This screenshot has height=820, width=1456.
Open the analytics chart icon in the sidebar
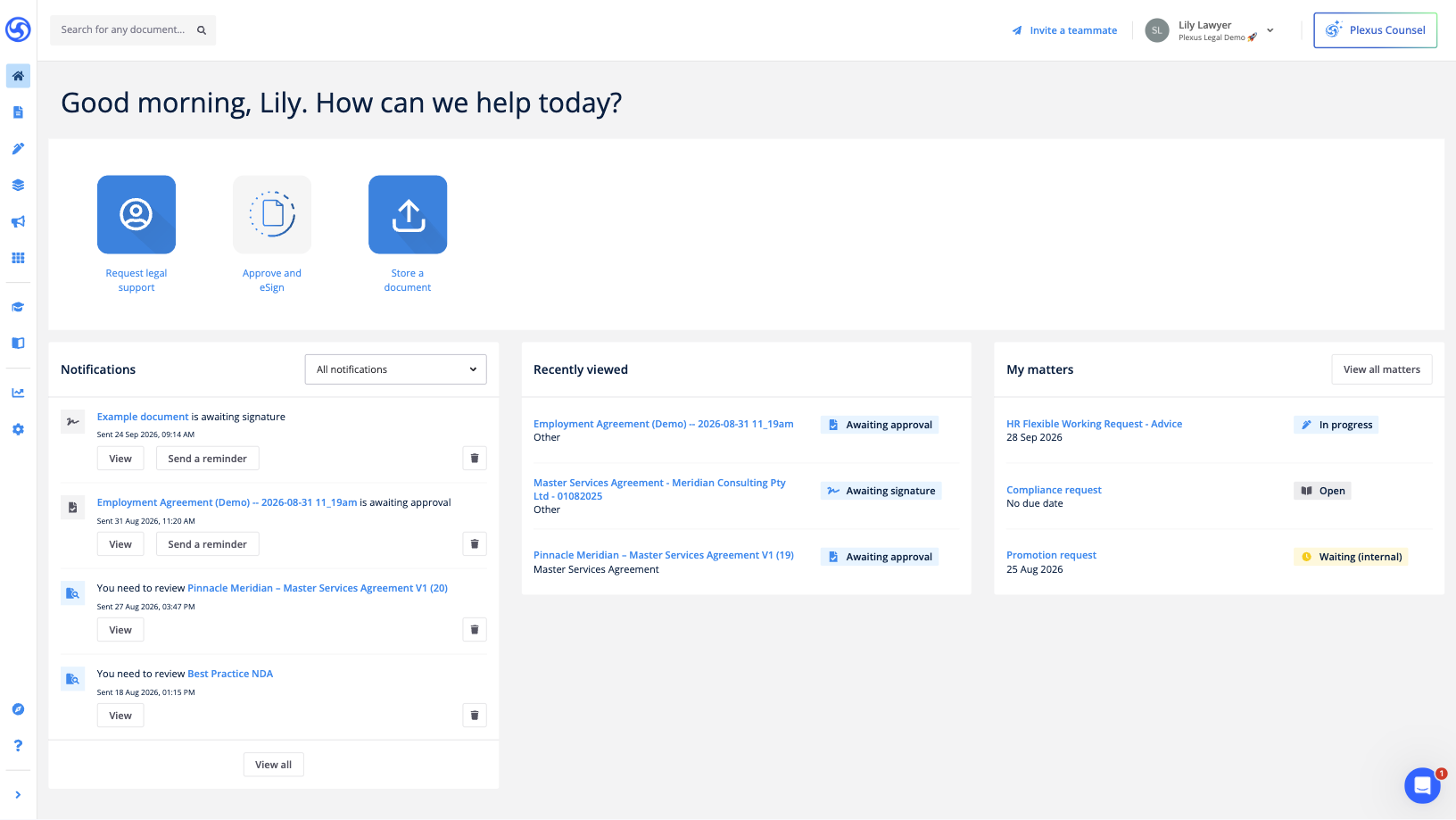point(18,393)
